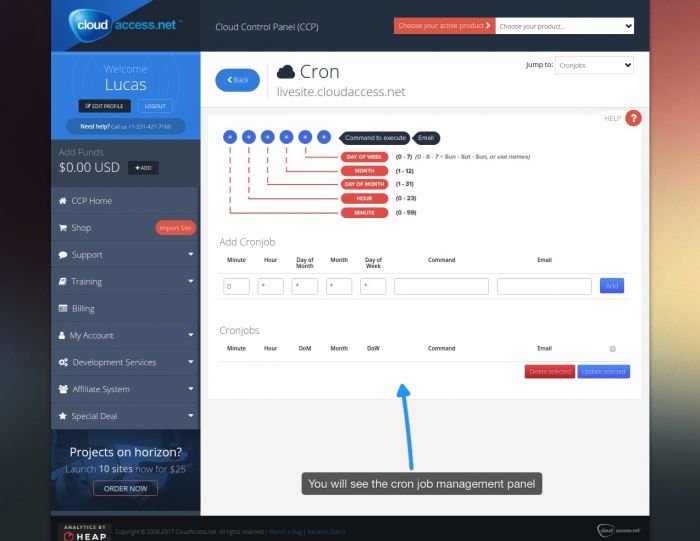Click the Billing card icon
This screenshot has height=541, width=700.
point(63,308)
